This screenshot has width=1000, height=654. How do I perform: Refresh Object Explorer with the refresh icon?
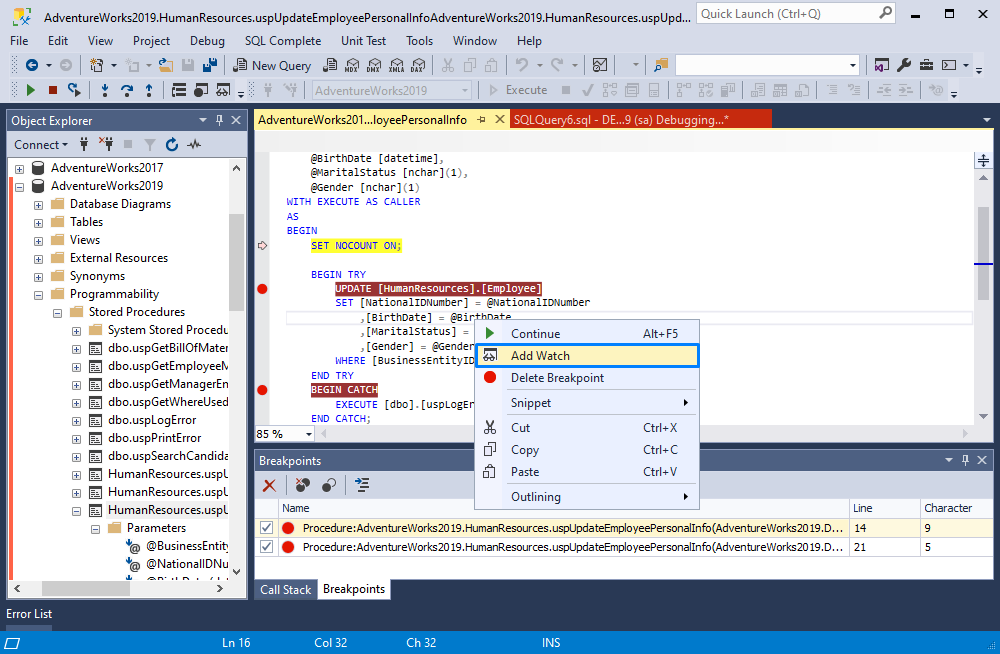coord(172,145)
